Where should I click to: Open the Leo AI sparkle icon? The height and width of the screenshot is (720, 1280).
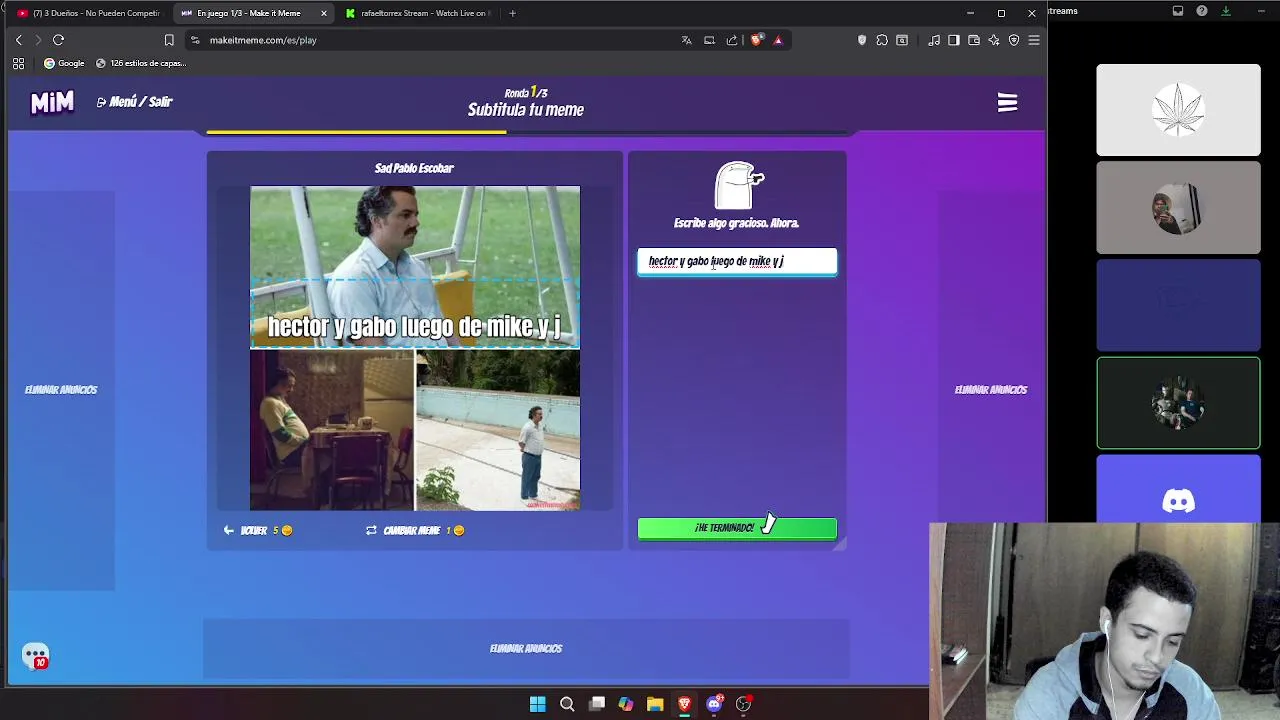[994, 40]
